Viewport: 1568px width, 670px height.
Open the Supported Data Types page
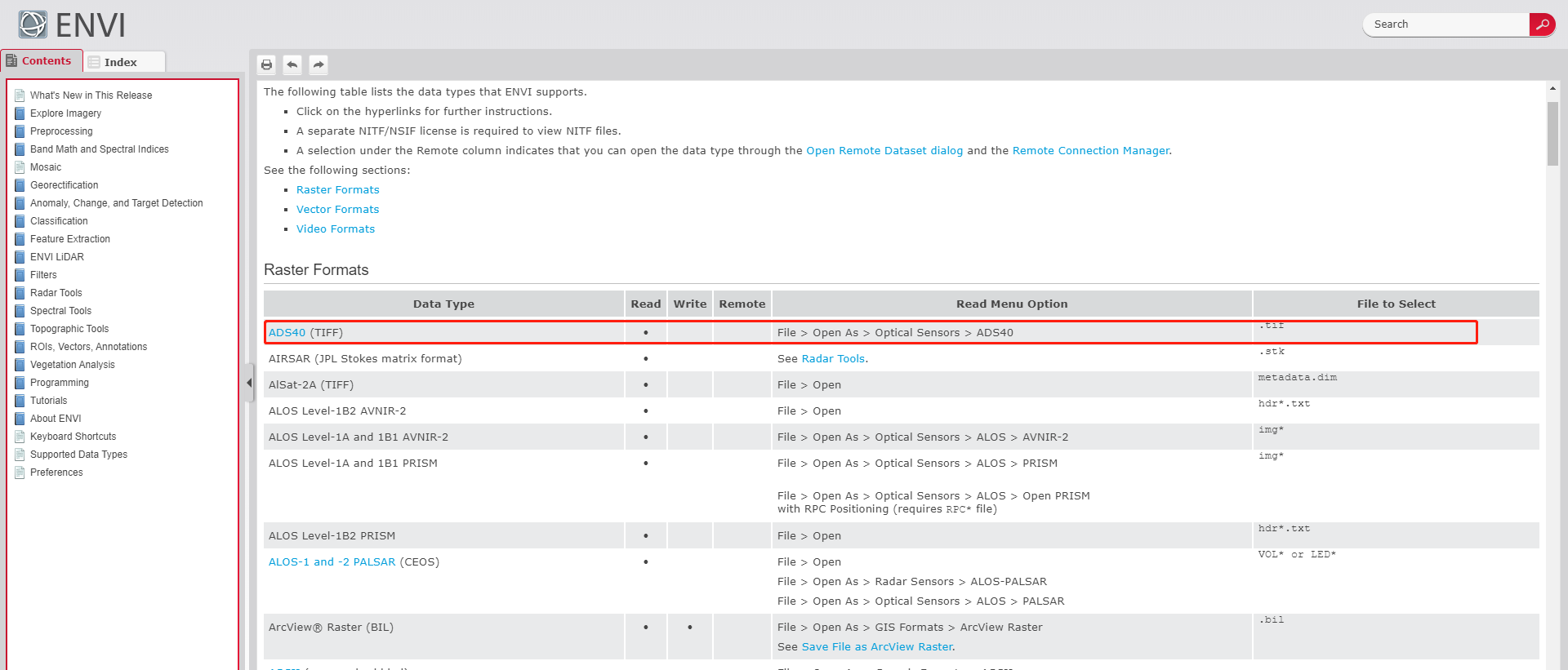tap(79, 455)
